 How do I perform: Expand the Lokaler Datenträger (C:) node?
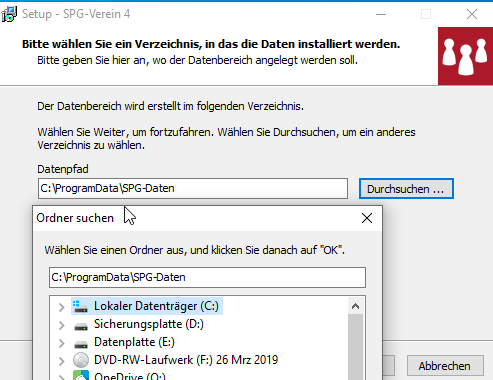[61, 307]
